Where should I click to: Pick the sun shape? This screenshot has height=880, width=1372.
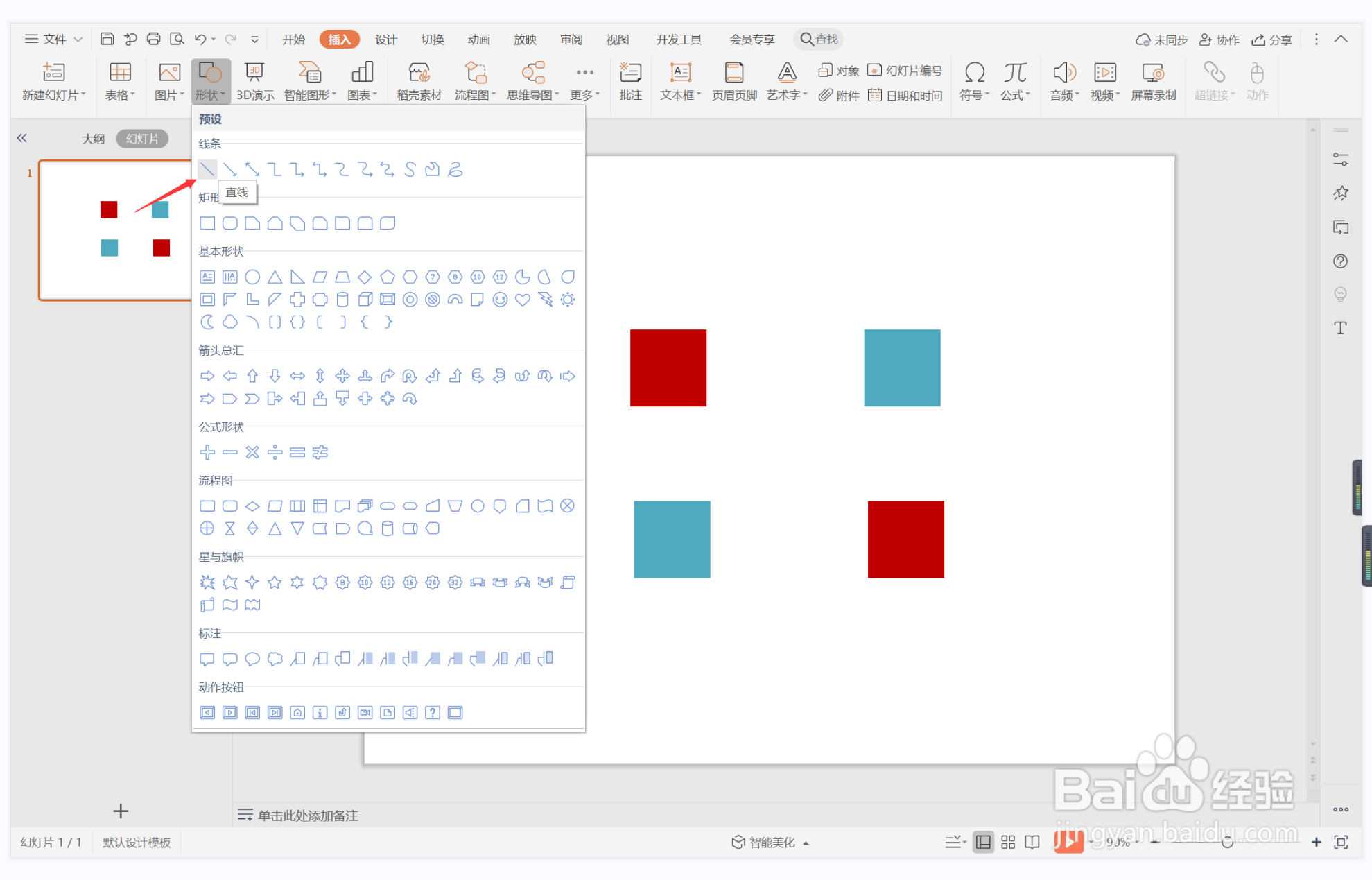tap(568, 300)
